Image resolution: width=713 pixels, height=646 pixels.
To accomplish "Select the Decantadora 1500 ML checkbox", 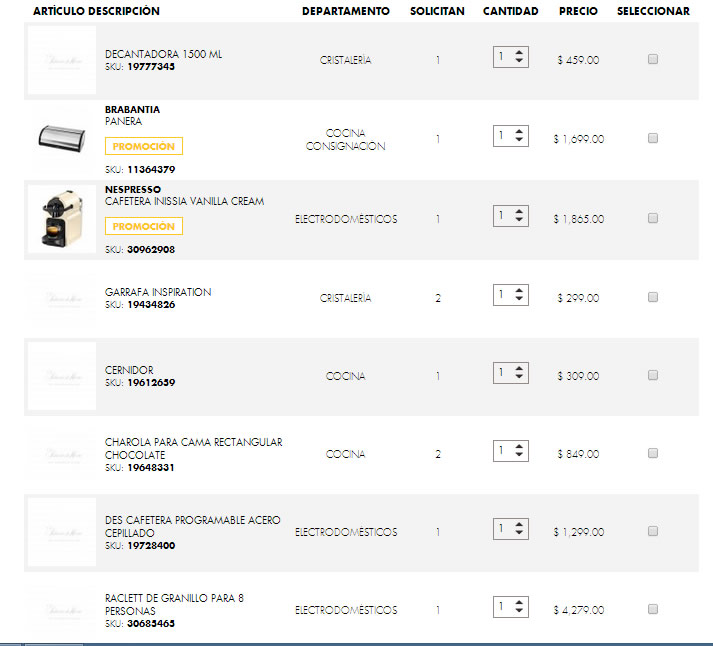I will [x=653, y=60].
